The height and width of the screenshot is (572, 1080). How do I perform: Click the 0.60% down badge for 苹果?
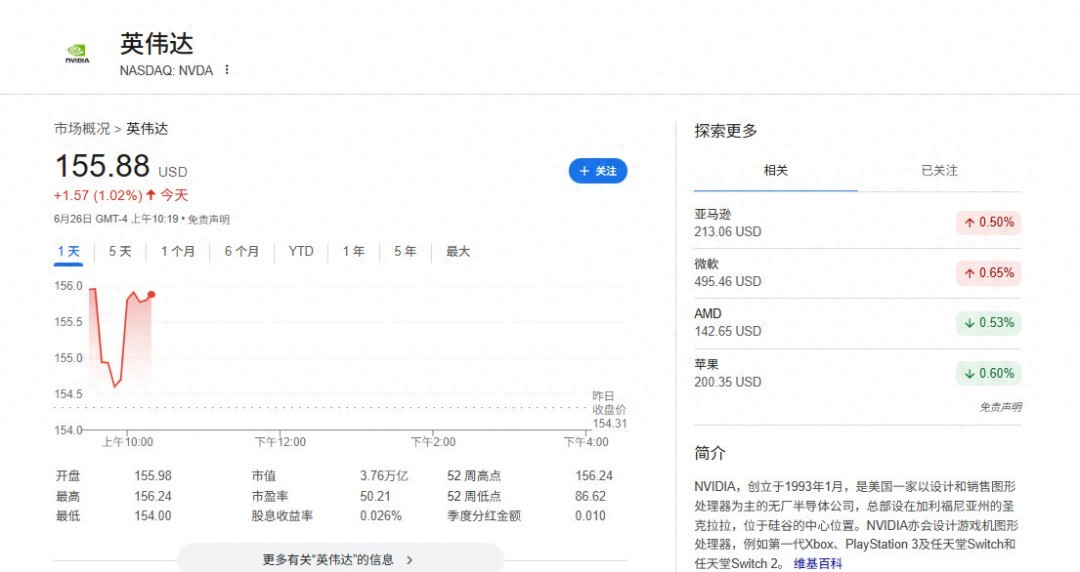point(988,373)
